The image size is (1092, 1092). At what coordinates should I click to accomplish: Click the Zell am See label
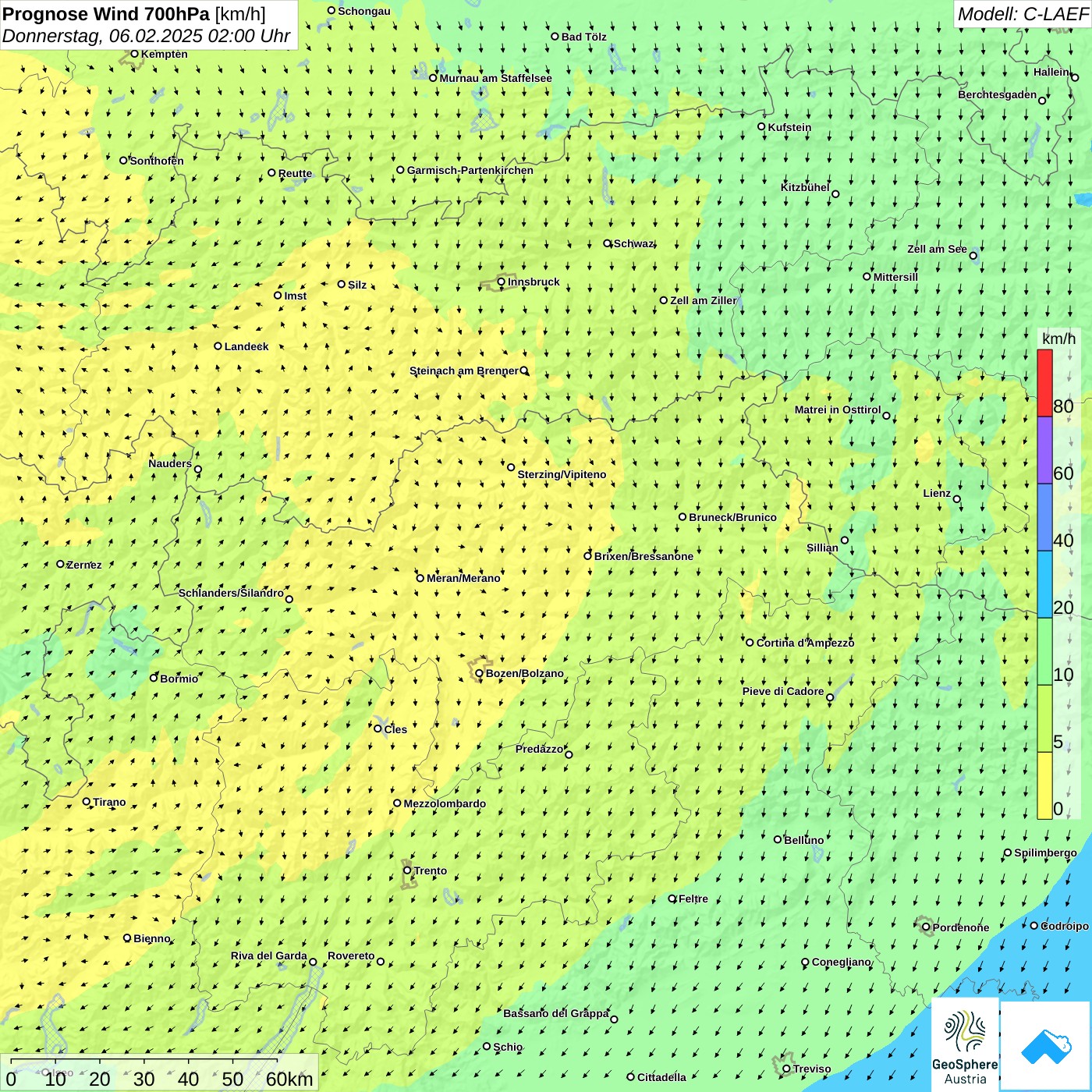pyautogui.click(x=937, y=249)
